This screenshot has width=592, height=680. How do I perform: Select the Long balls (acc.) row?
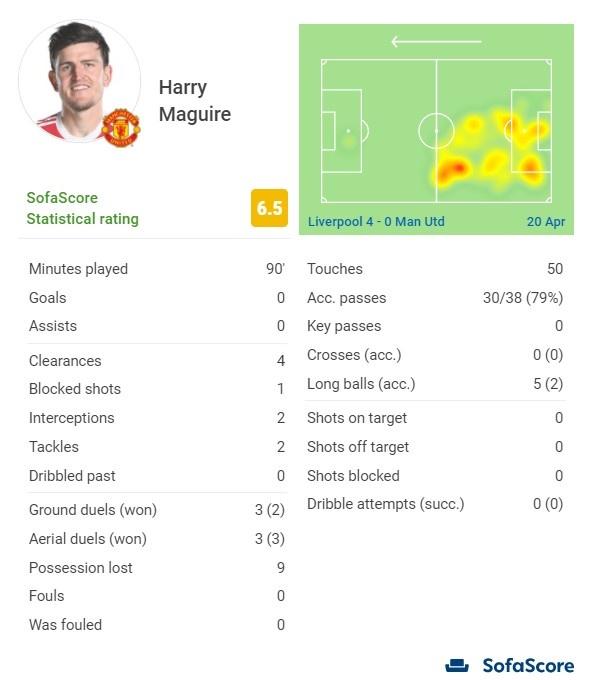pos(435,384)
